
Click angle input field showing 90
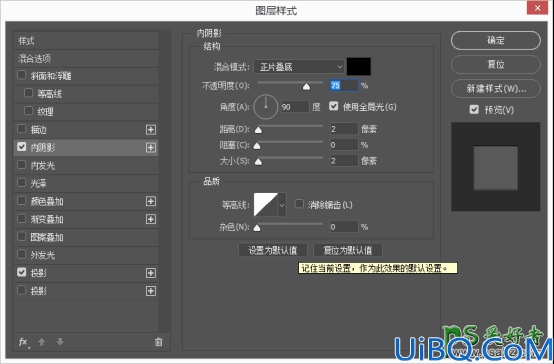pos(295,107)
